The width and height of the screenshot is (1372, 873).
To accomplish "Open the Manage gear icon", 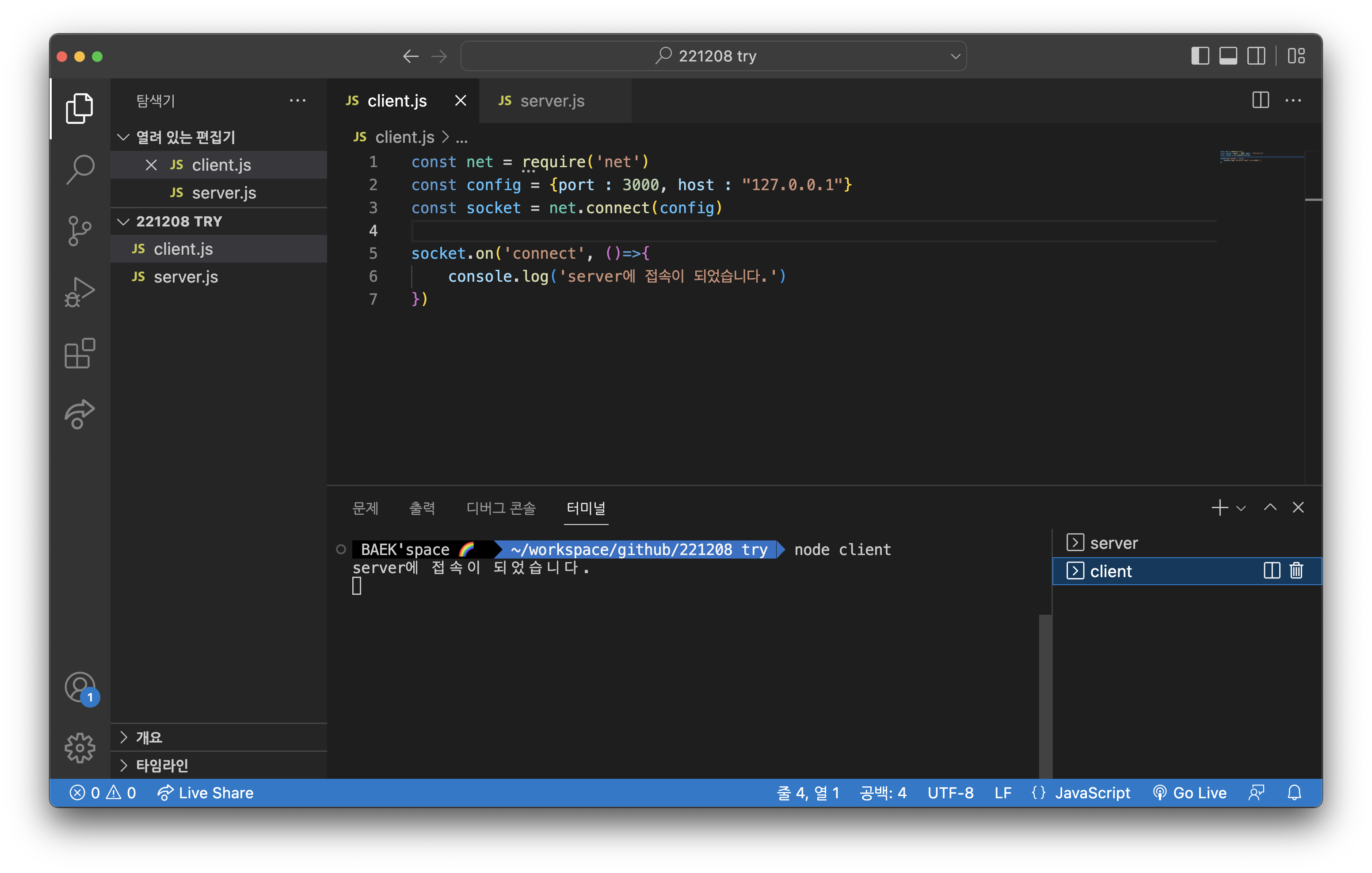I will [80, 747].
